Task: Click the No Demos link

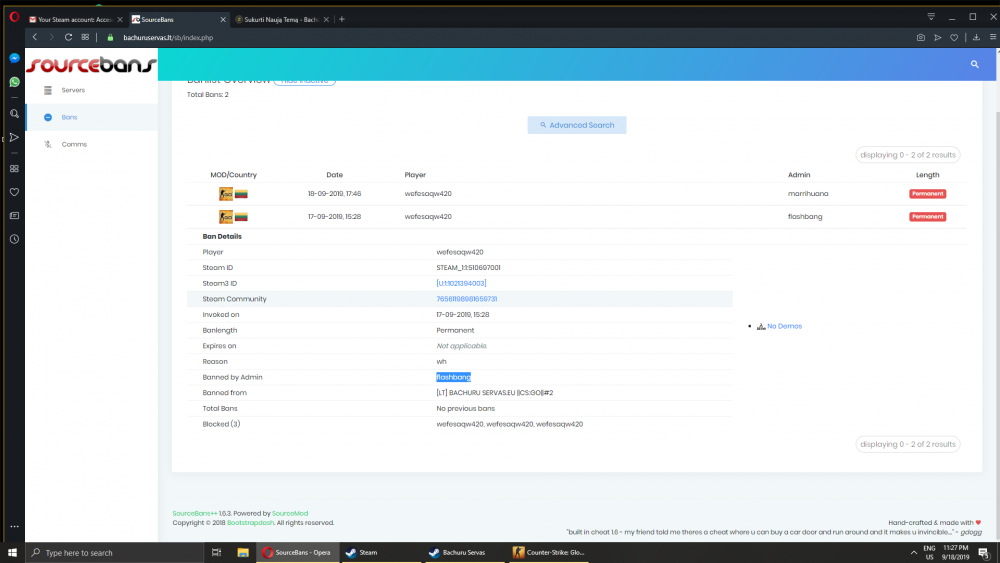Action: [784, 326]
